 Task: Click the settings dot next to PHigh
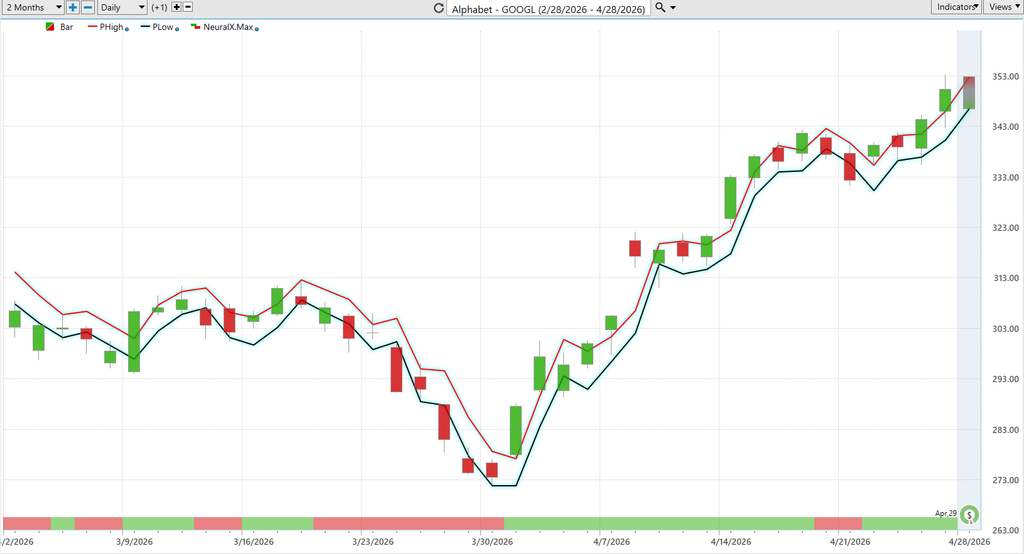tap(127, 29)
